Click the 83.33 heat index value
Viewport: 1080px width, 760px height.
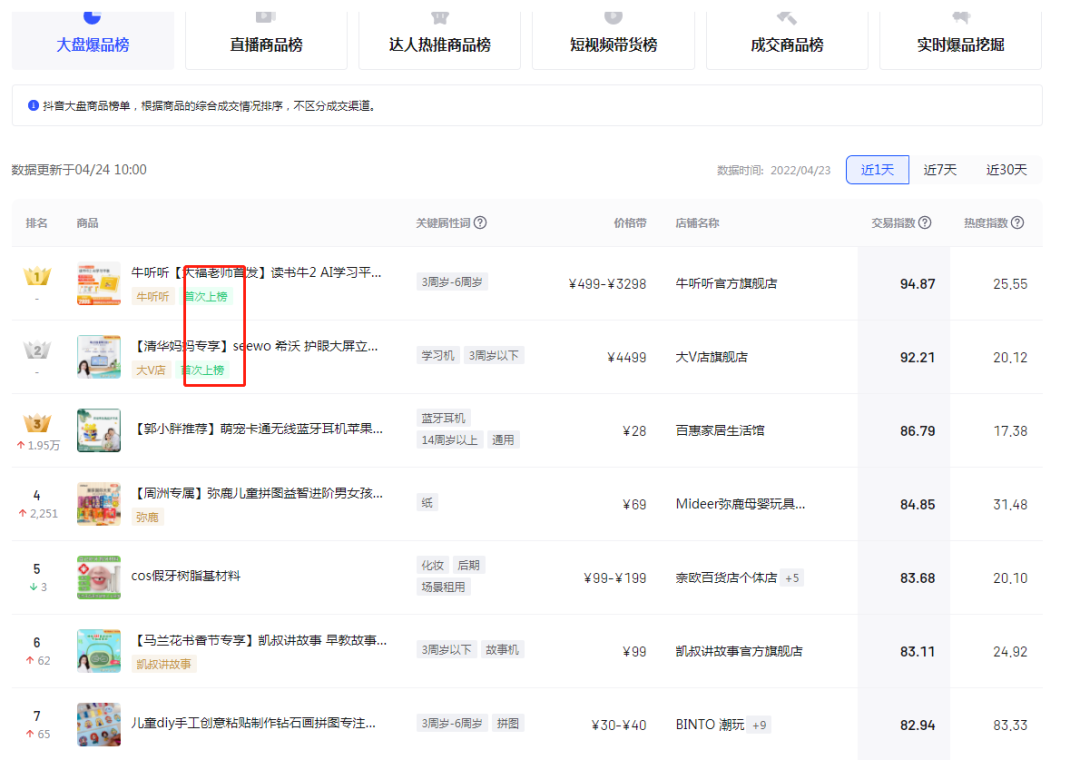click(x=1010, y=725)
